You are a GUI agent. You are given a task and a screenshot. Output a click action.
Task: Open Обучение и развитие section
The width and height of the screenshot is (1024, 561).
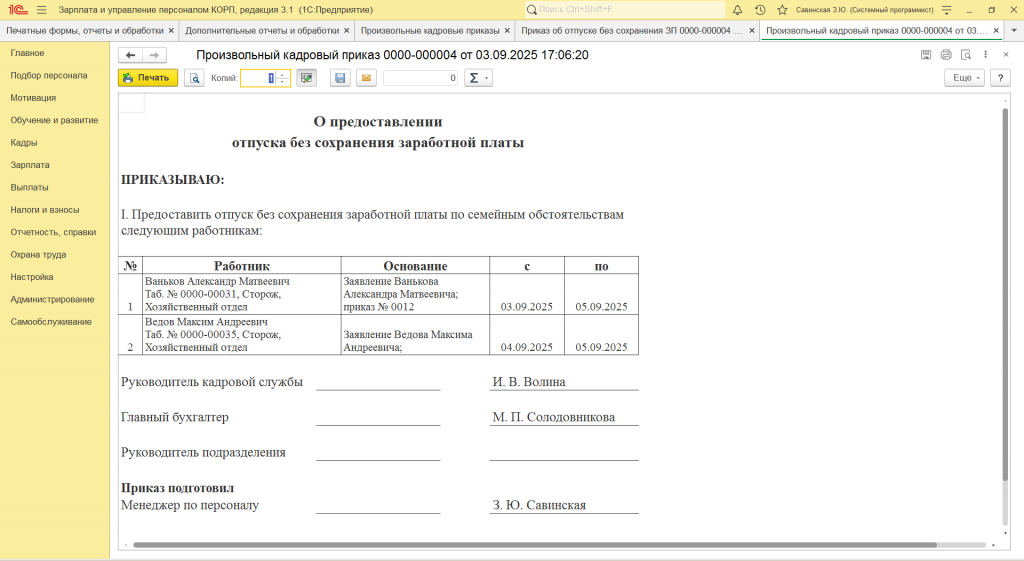coord(54,120)
